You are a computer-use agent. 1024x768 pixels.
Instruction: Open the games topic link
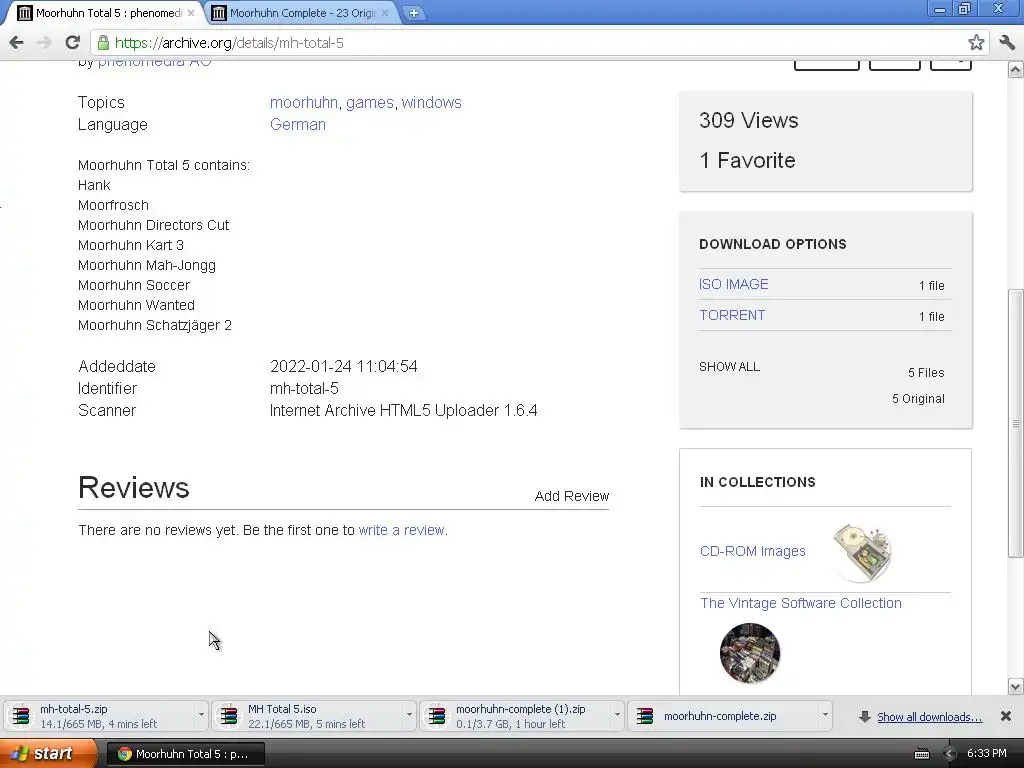(370, 103)
